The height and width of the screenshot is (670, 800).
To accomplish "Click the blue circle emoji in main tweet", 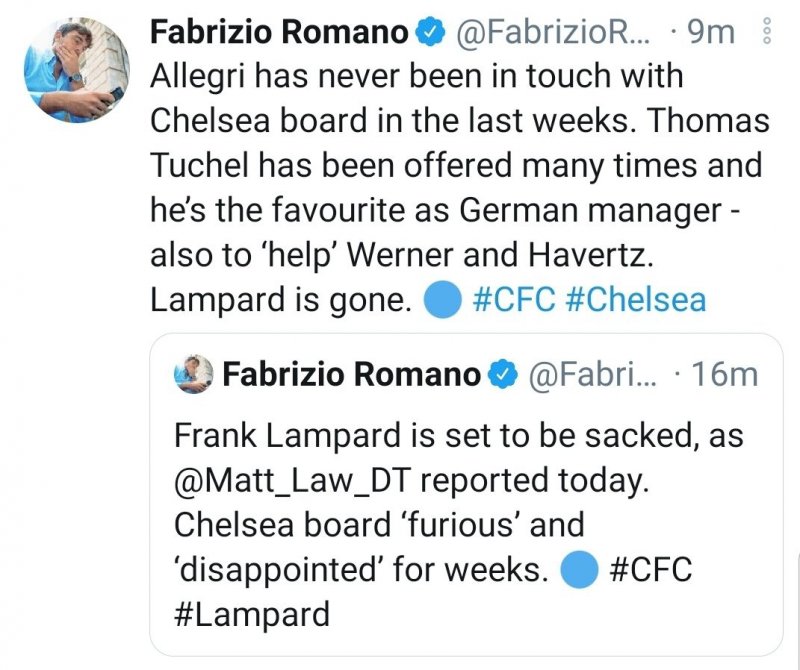I will click(442, 301).
